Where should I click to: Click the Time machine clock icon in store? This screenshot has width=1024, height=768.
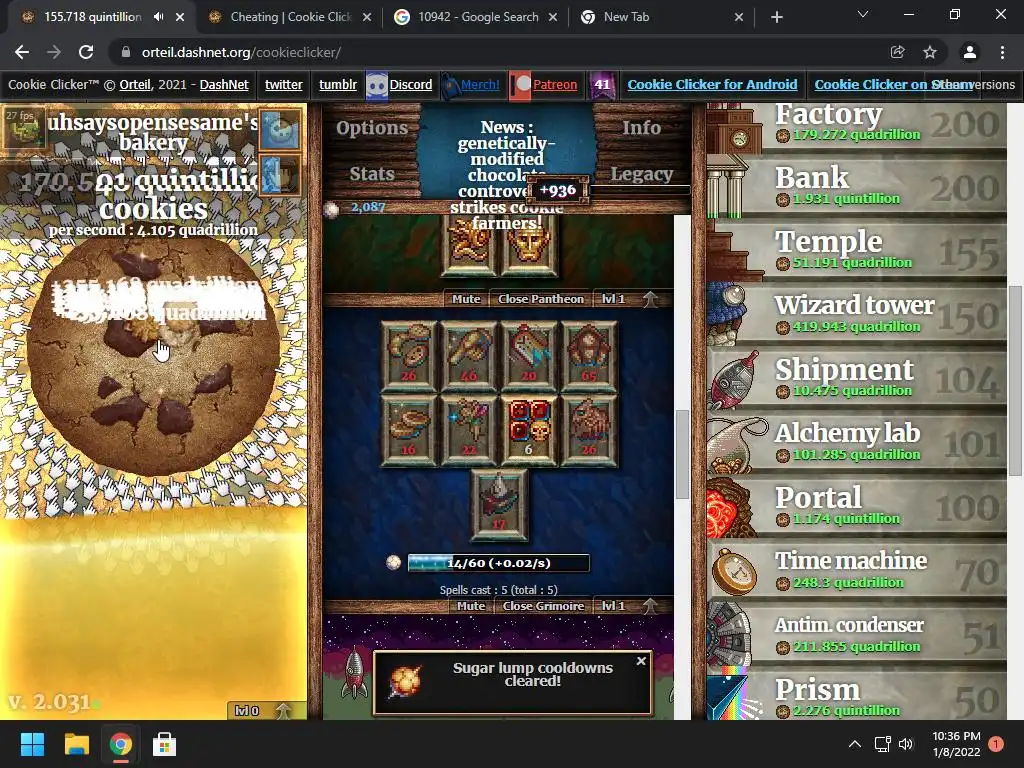[x=735, y=570]
